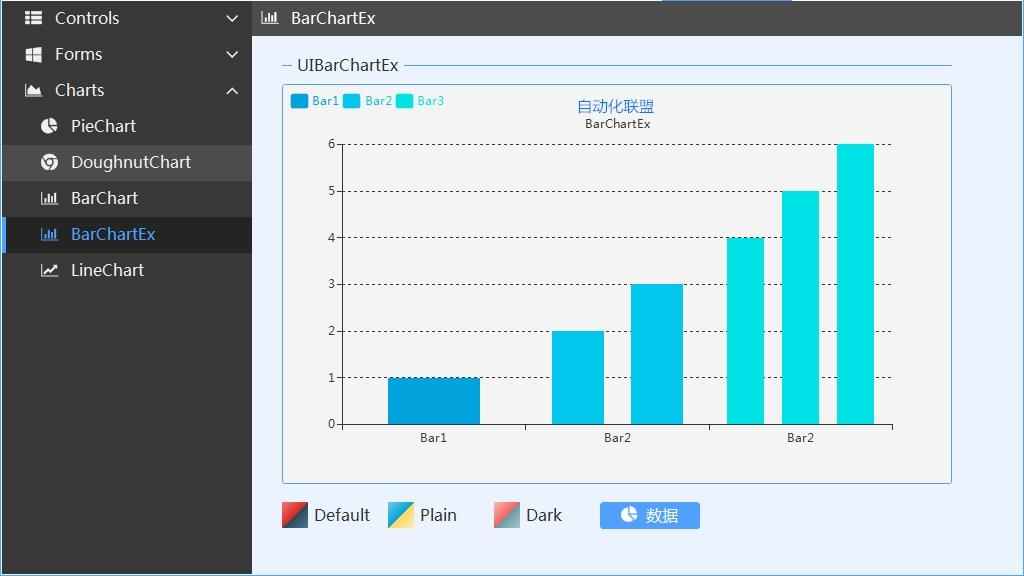Click the PieChart pie icon
This screenshot has width=1024, height=576.
pos(49,126)
